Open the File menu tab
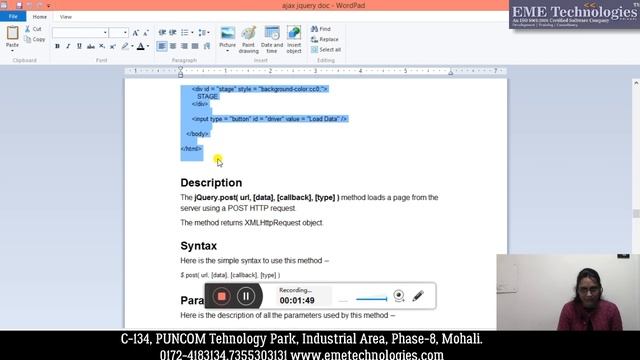Image resolution: width=640 pixels, height=360 pixels. pyautogui.click(x=13, y=17)
